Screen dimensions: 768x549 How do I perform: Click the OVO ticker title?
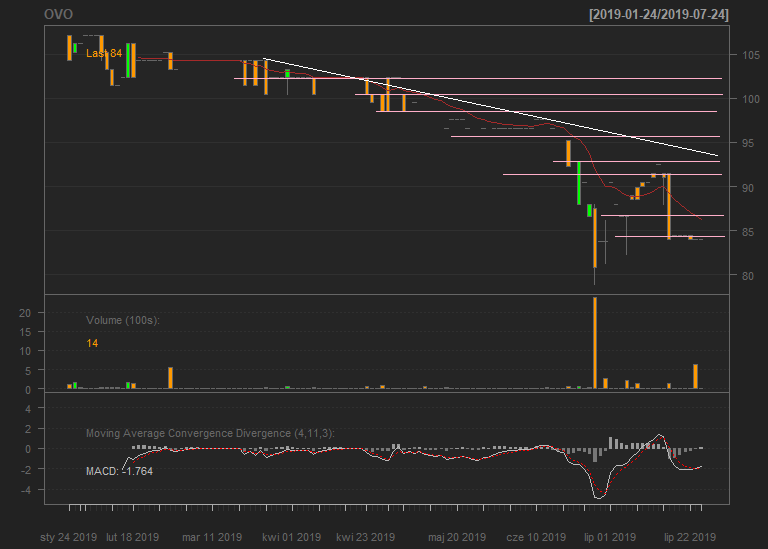point(58,14)
